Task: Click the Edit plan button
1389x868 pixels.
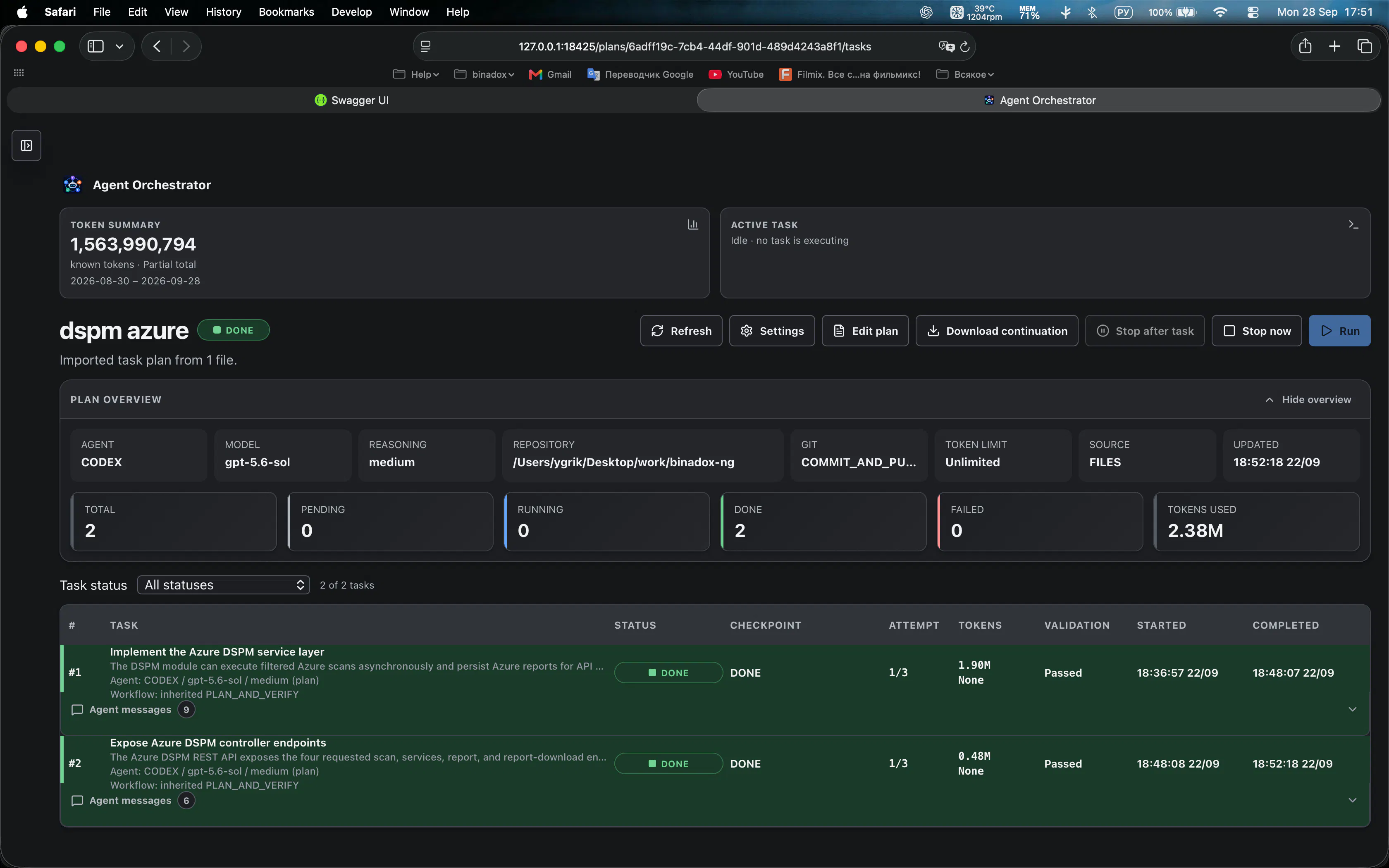Action: pyautogui.click(x=865, y=331)
